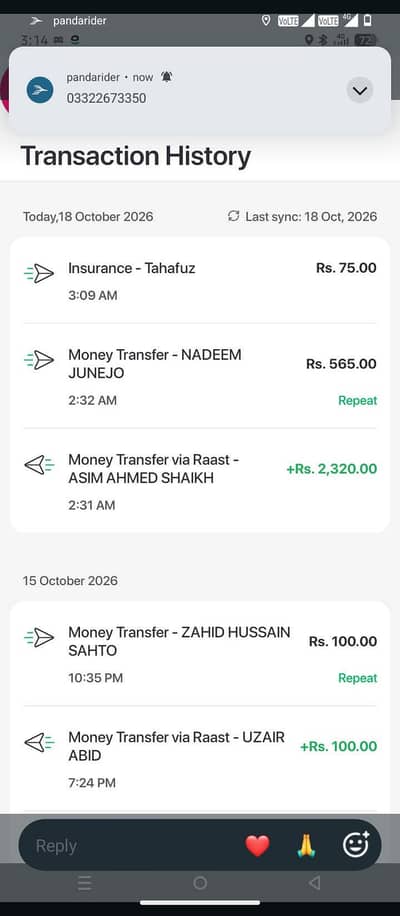Tap the Android back navigation triangle

pyautogui.click(x=314, y=883)
